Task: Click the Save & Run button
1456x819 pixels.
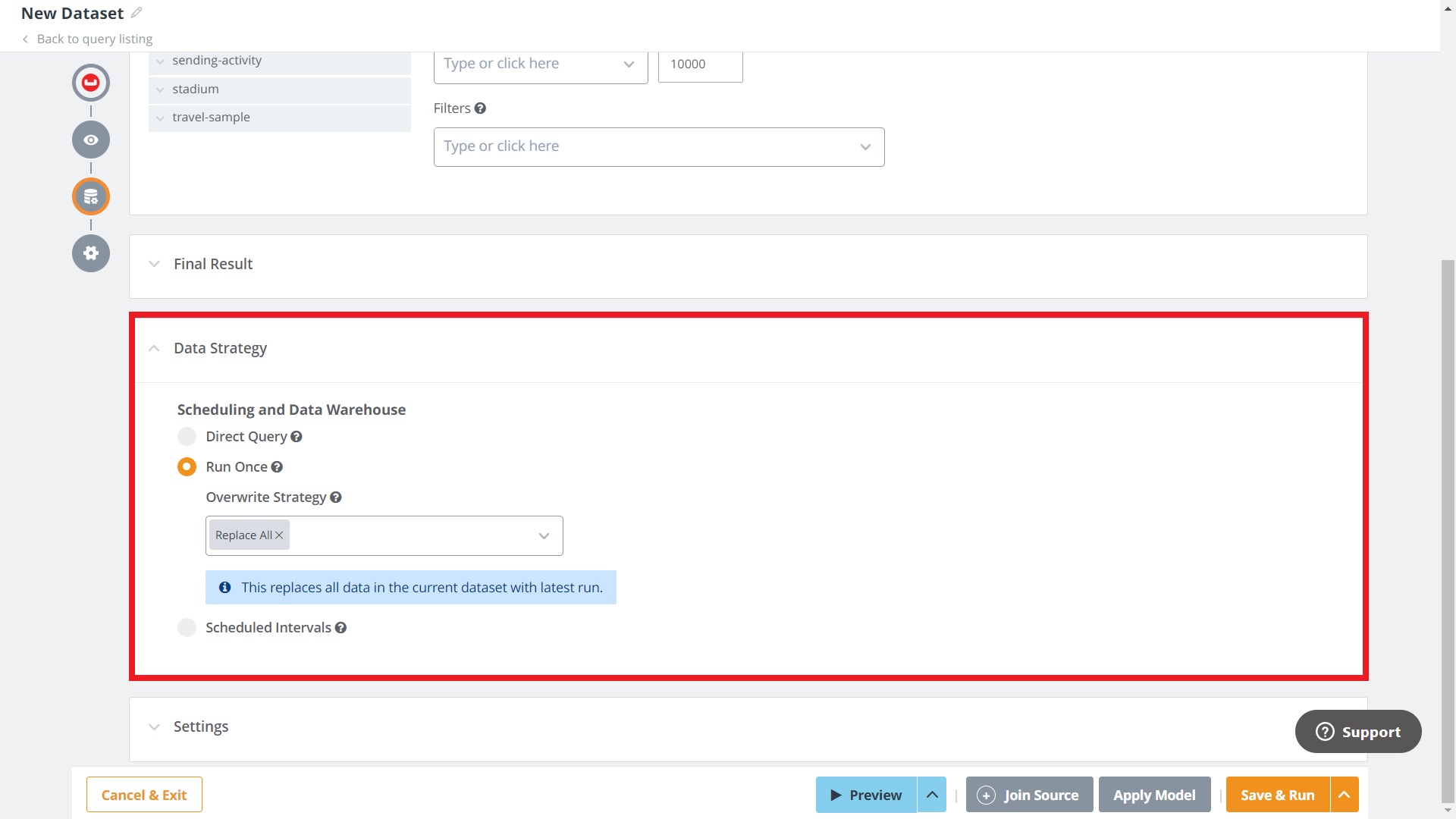Action: pyautogui.click(x=1277, y=794)
